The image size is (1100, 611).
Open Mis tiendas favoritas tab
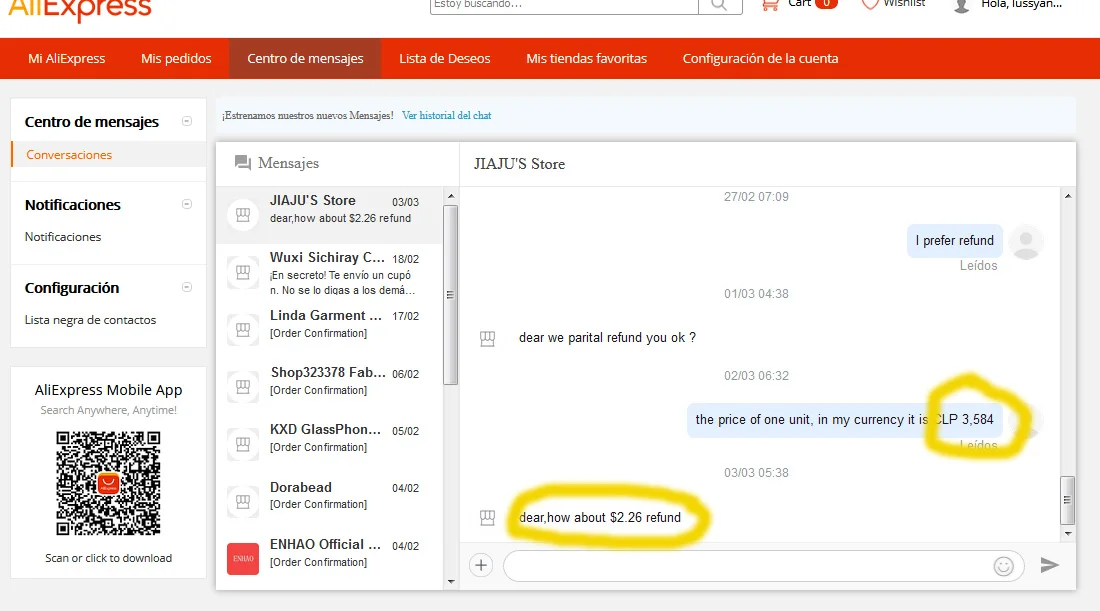tap(586, 58)
